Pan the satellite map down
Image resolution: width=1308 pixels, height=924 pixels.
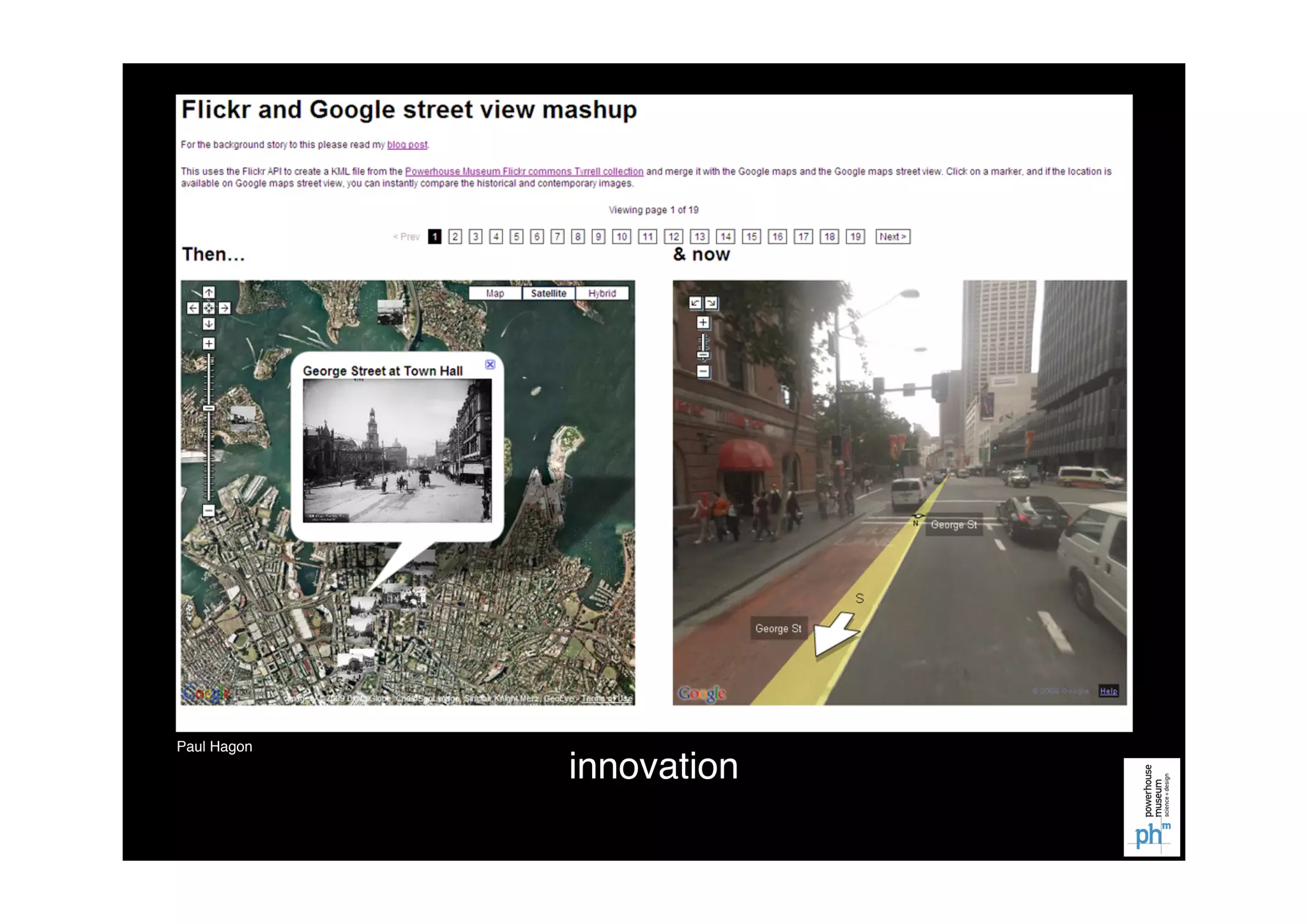tap(209, 324)
